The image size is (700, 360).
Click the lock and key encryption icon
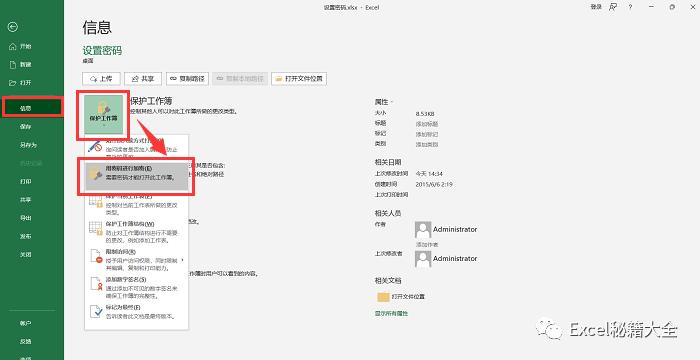tap(96, 174)
